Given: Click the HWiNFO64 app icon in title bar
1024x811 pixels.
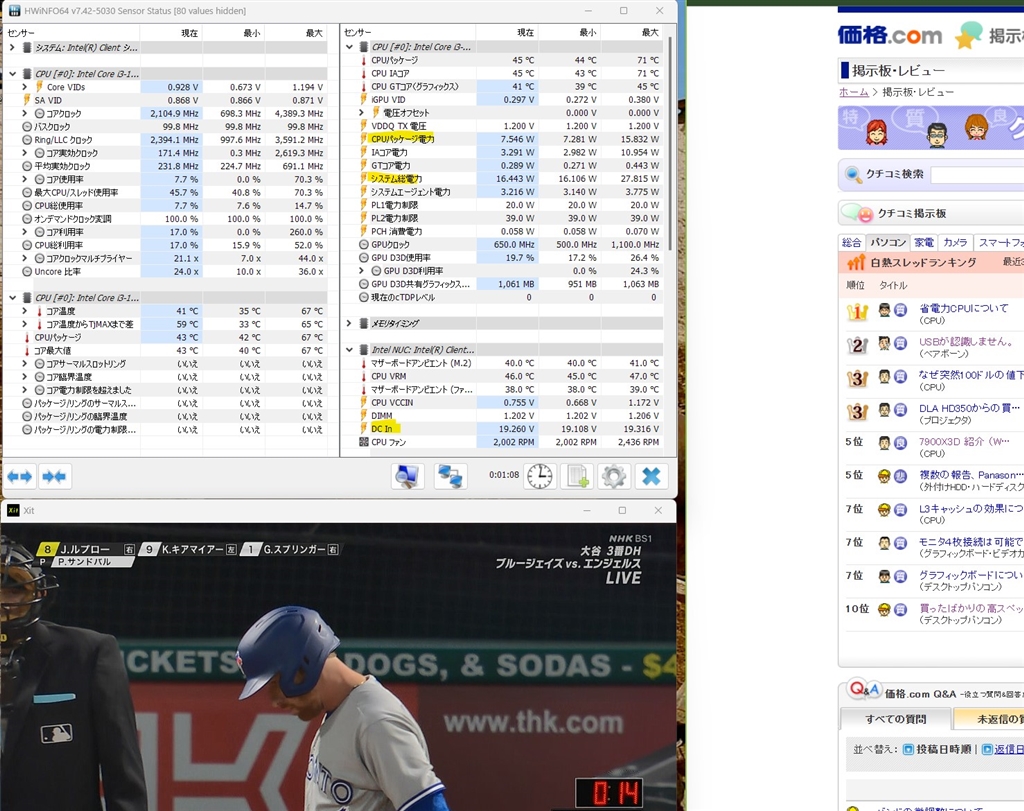Looking at the screenshot, I should pos(14,10).
